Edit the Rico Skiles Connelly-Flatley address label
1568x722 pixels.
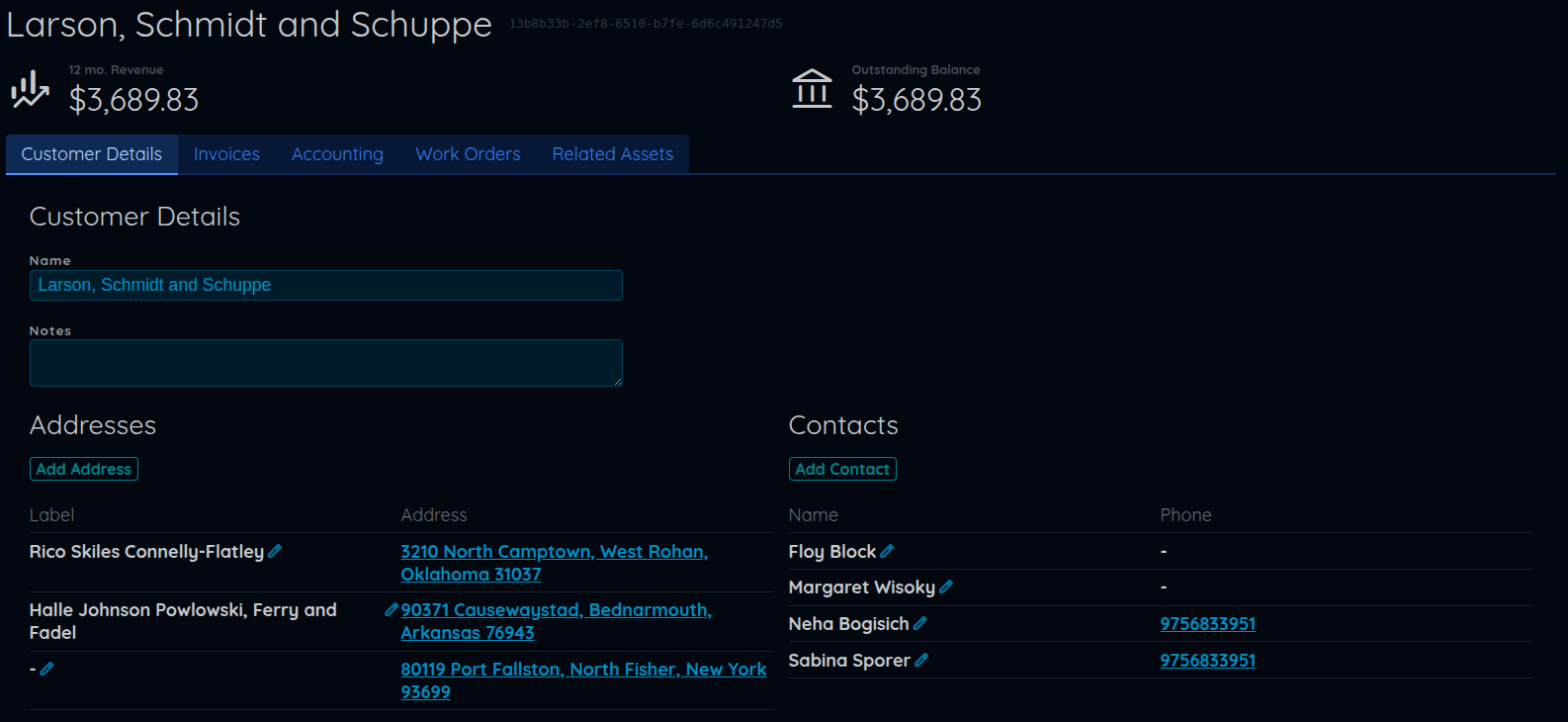click(275, 551)
